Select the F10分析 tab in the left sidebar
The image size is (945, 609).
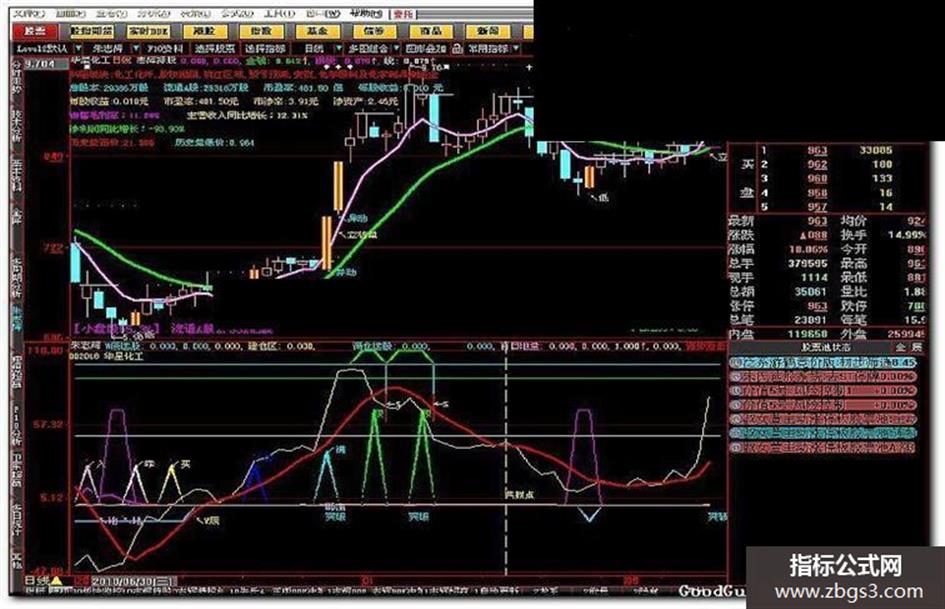point(17,425)
